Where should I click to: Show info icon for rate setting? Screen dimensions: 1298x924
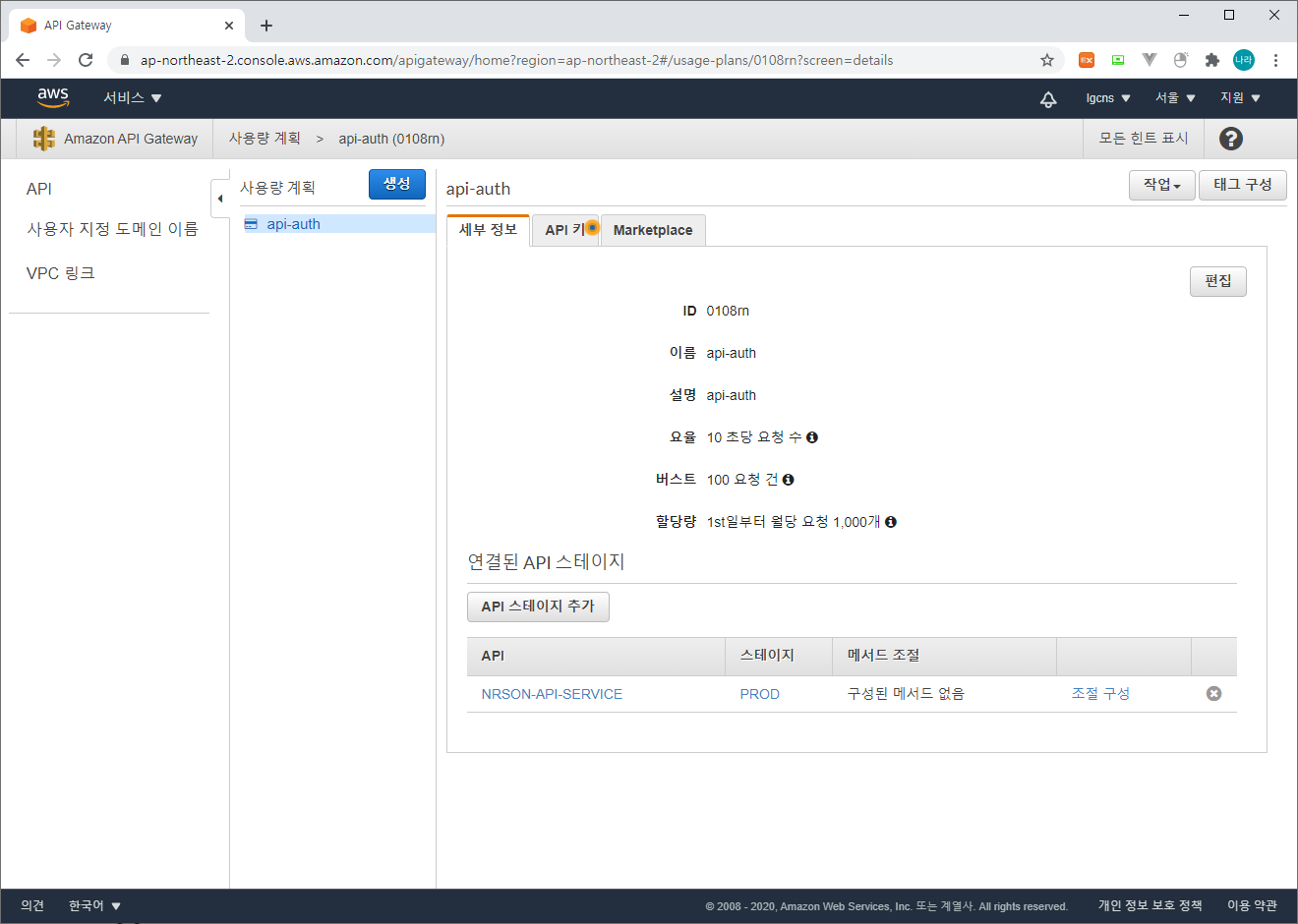tap(812, 437)
